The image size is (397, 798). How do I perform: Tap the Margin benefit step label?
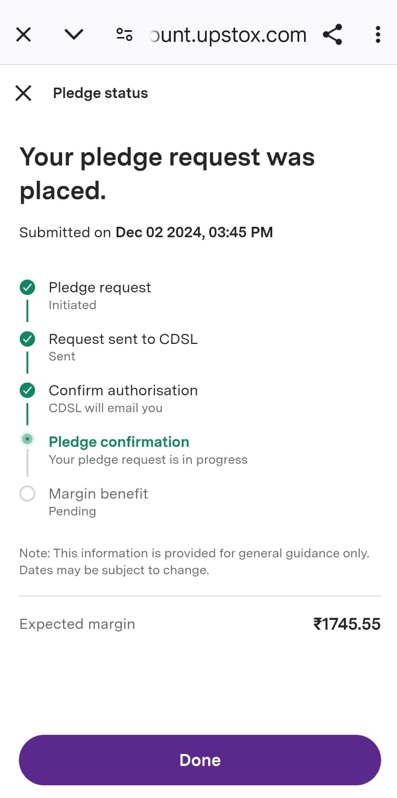coord(98,494)
